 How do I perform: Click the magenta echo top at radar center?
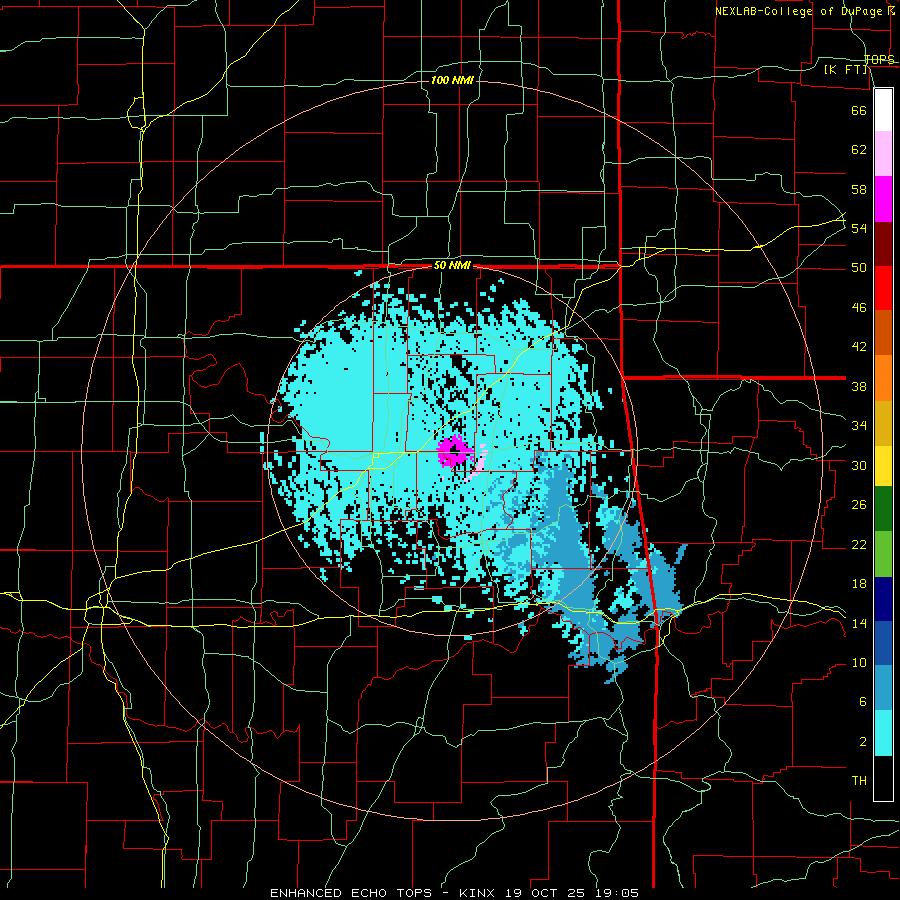pos(454,451)
